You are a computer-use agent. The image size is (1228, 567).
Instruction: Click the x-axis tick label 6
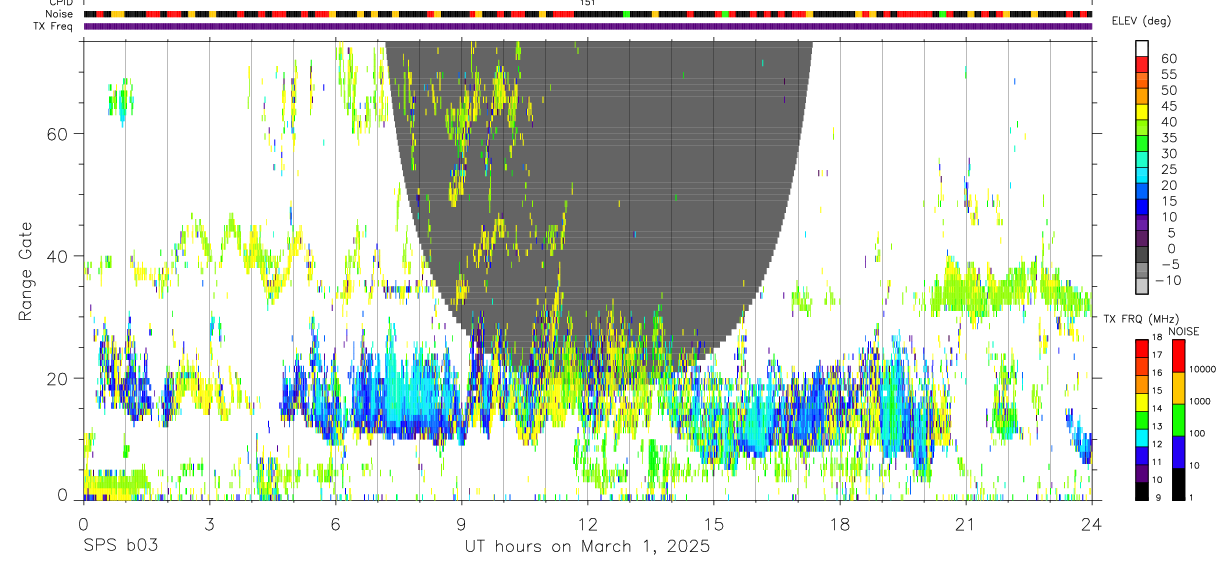335,524
